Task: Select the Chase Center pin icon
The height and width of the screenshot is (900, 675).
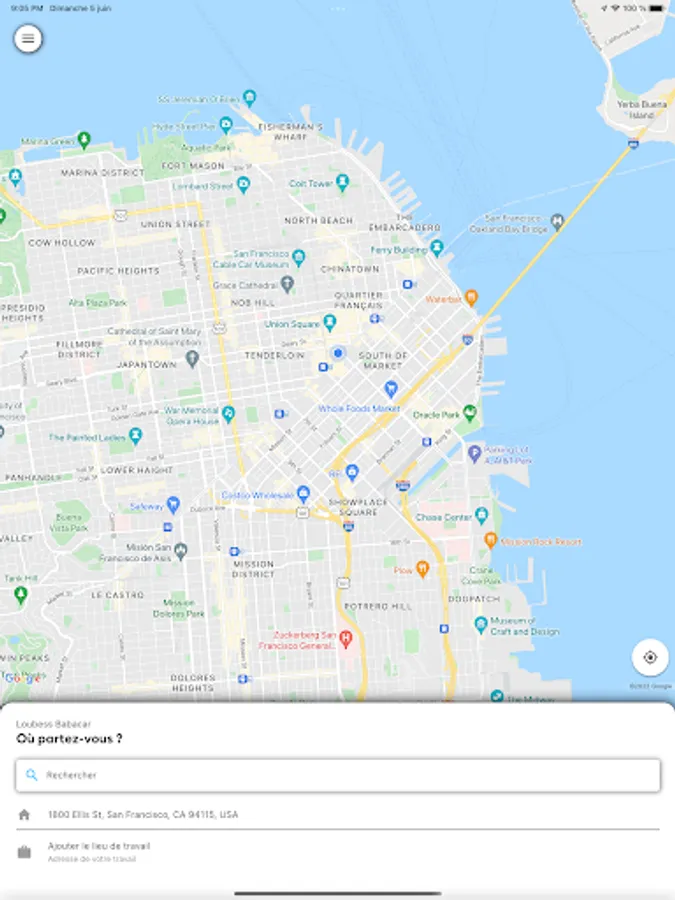Action: (482, 515)
